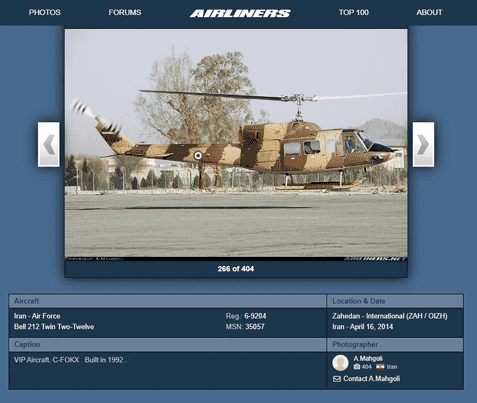
Task: Click MSN 35057 link
Action: click(x=255, y=327)
